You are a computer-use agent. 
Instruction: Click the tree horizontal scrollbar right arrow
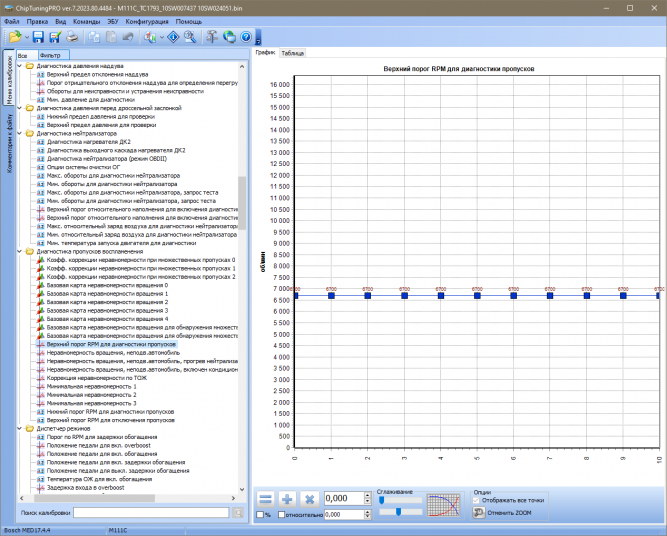tap(233, 498)
